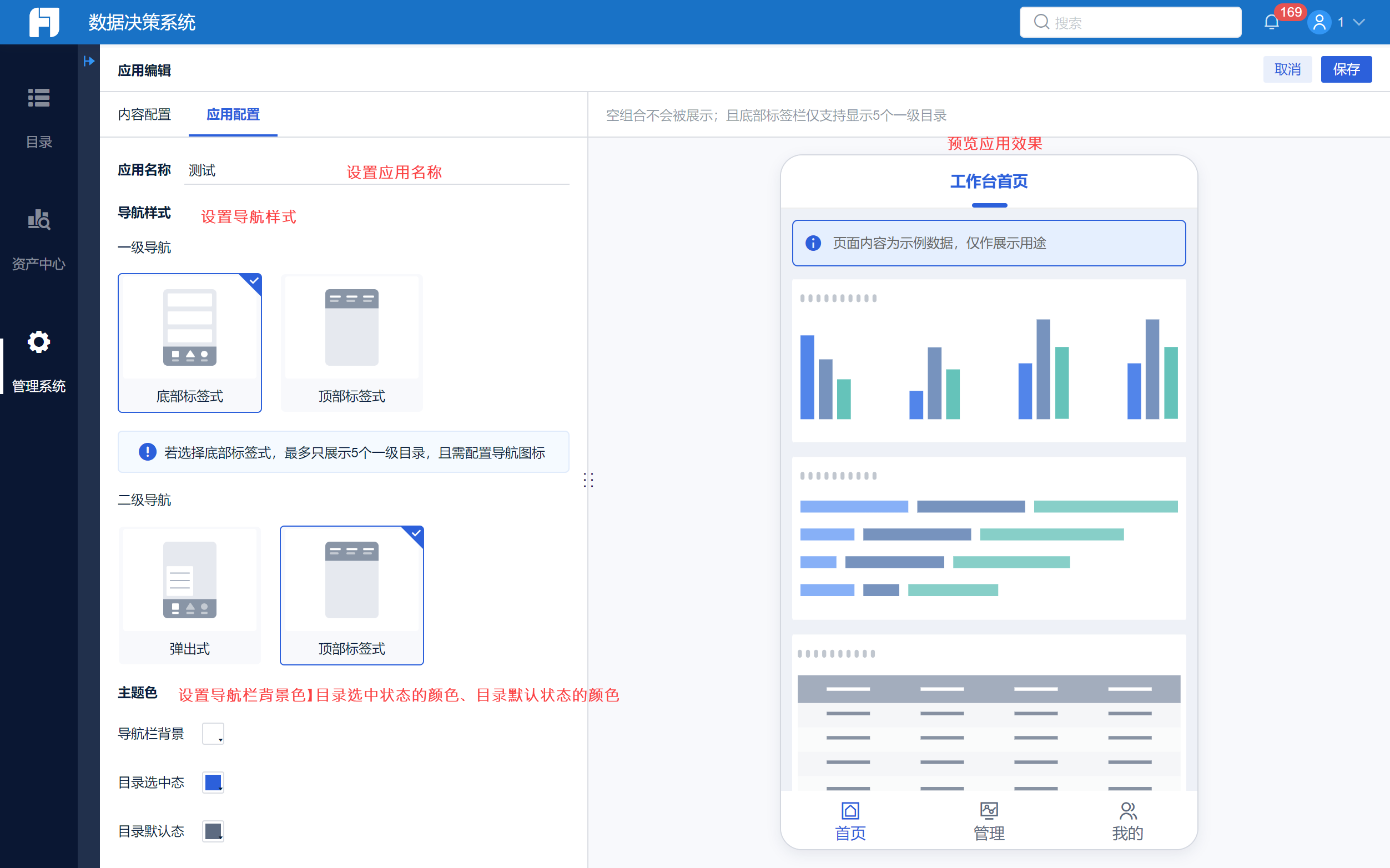Click the 首页 home icon in preview

[850, 811]
